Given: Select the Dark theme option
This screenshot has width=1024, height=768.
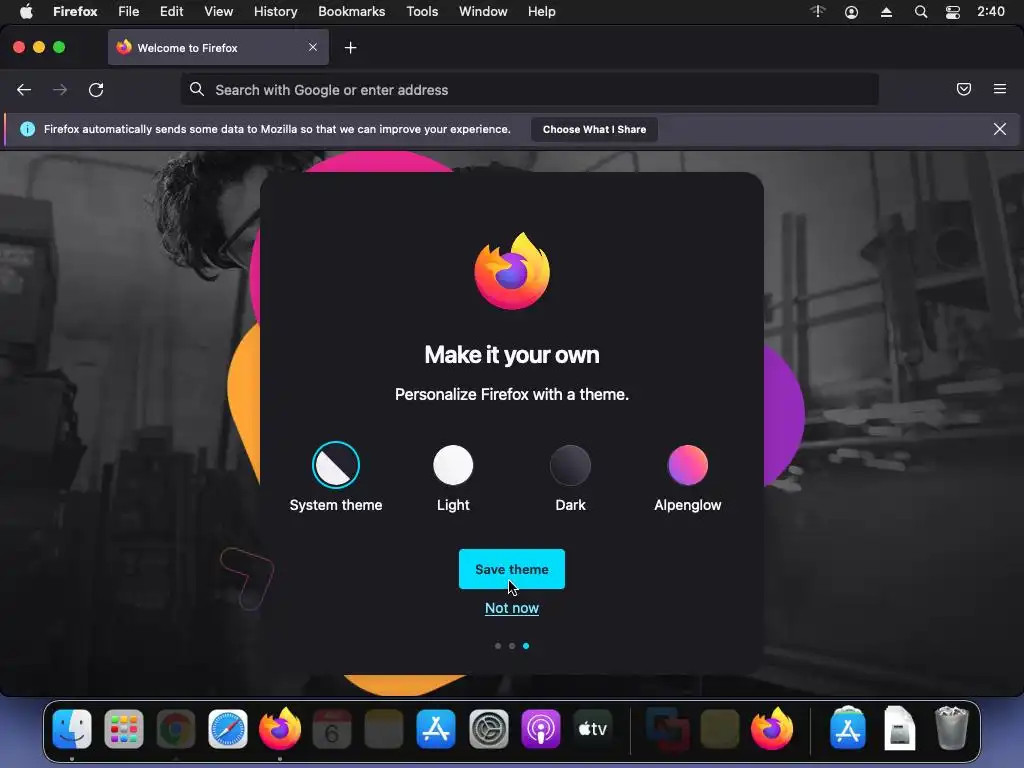Looking at the screenshot, I should [x=570, y=477].
